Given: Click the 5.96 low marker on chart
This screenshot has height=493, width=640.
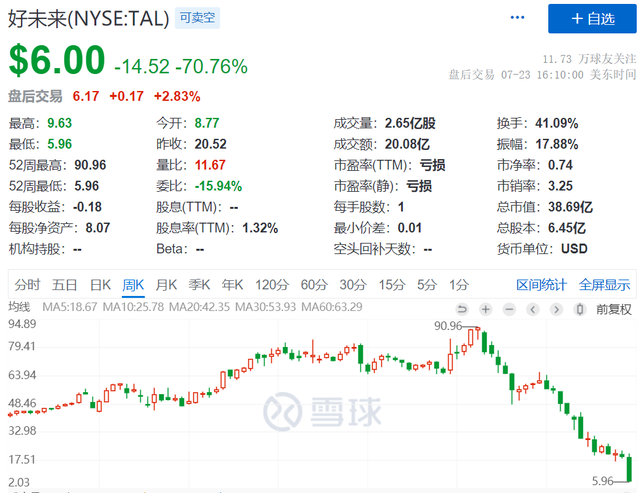Looking at the screenshot, I should coord(602,481).
